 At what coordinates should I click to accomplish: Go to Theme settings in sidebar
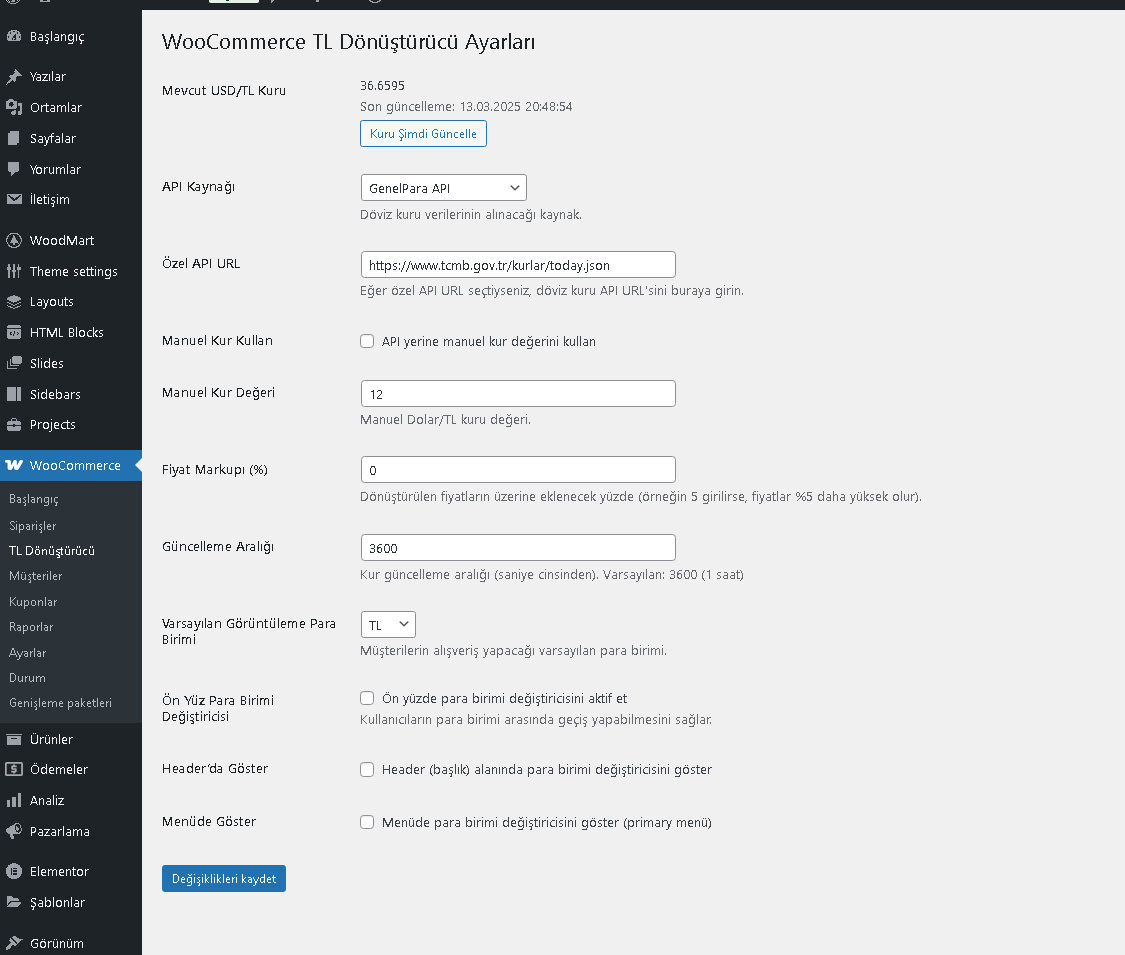click(x=73, y=271)
